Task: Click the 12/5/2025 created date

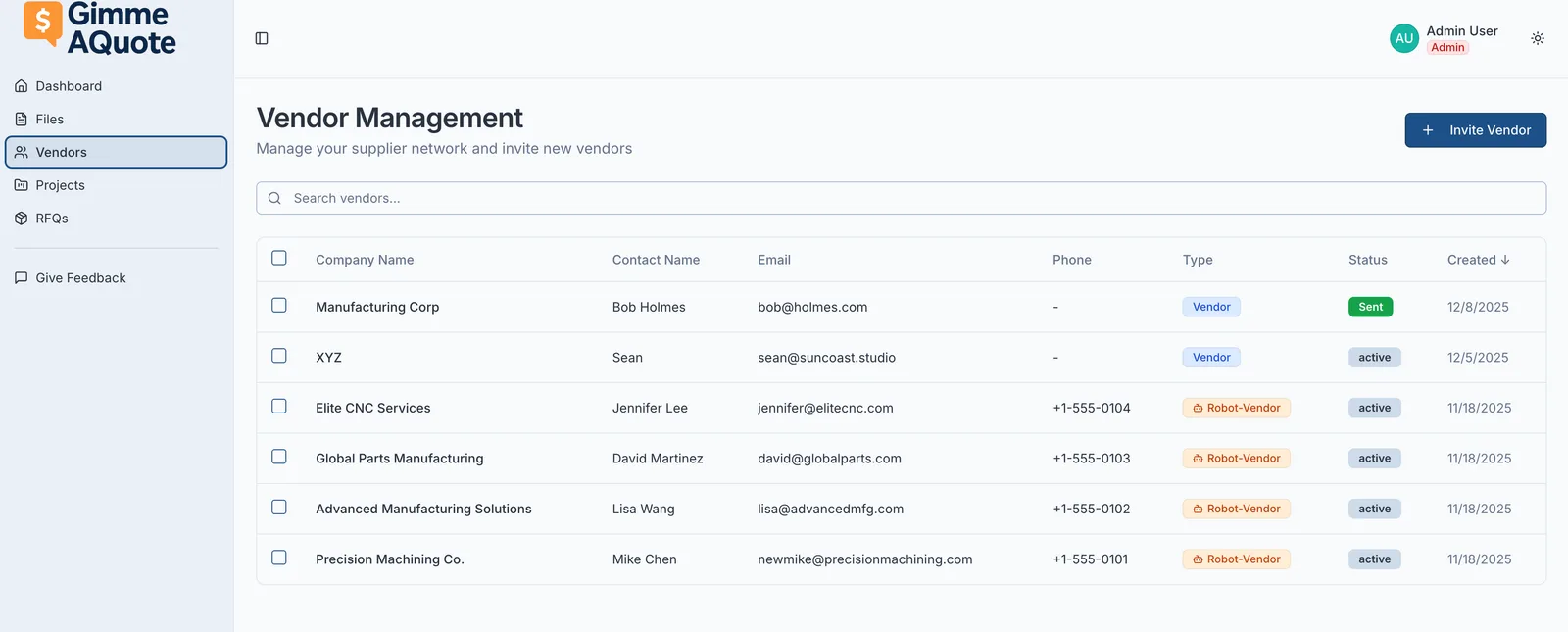Action: [x=1478, y=358]
